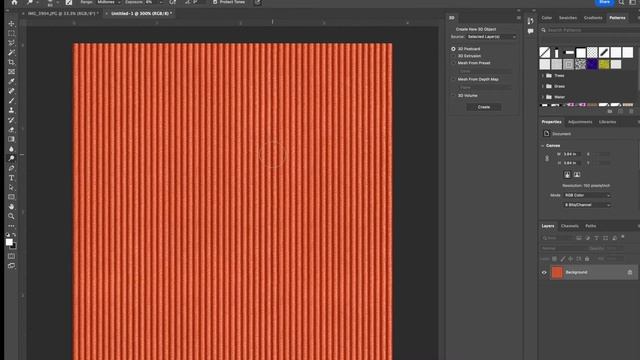Select the Zoom tool
This screenshot has width=640, height=360.
[11, 216]
